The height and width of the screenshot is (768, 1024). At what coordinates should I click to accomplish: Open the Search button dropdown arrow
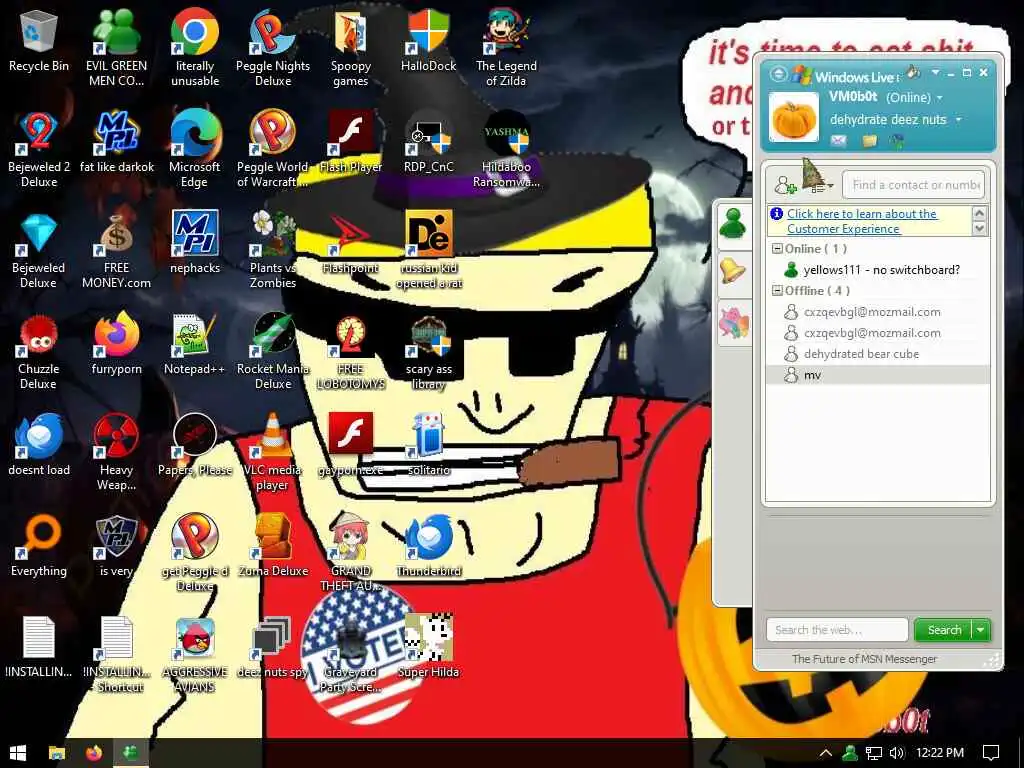(981, 630)
